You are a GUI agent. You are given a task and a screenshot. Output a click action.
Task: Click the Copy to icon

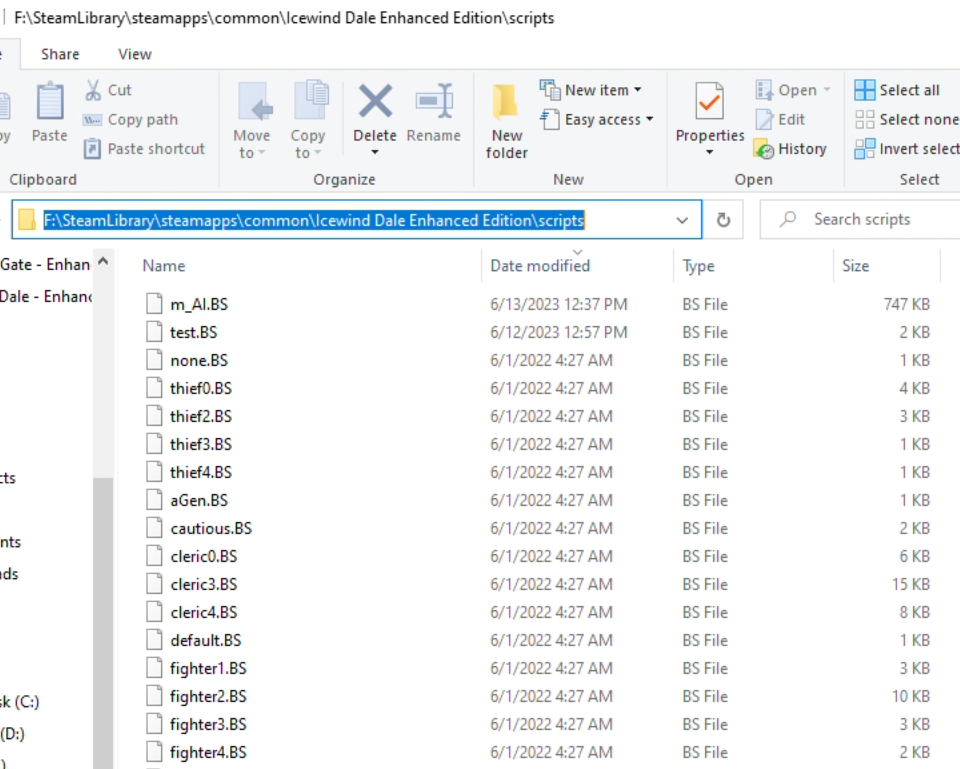[311, 100]
